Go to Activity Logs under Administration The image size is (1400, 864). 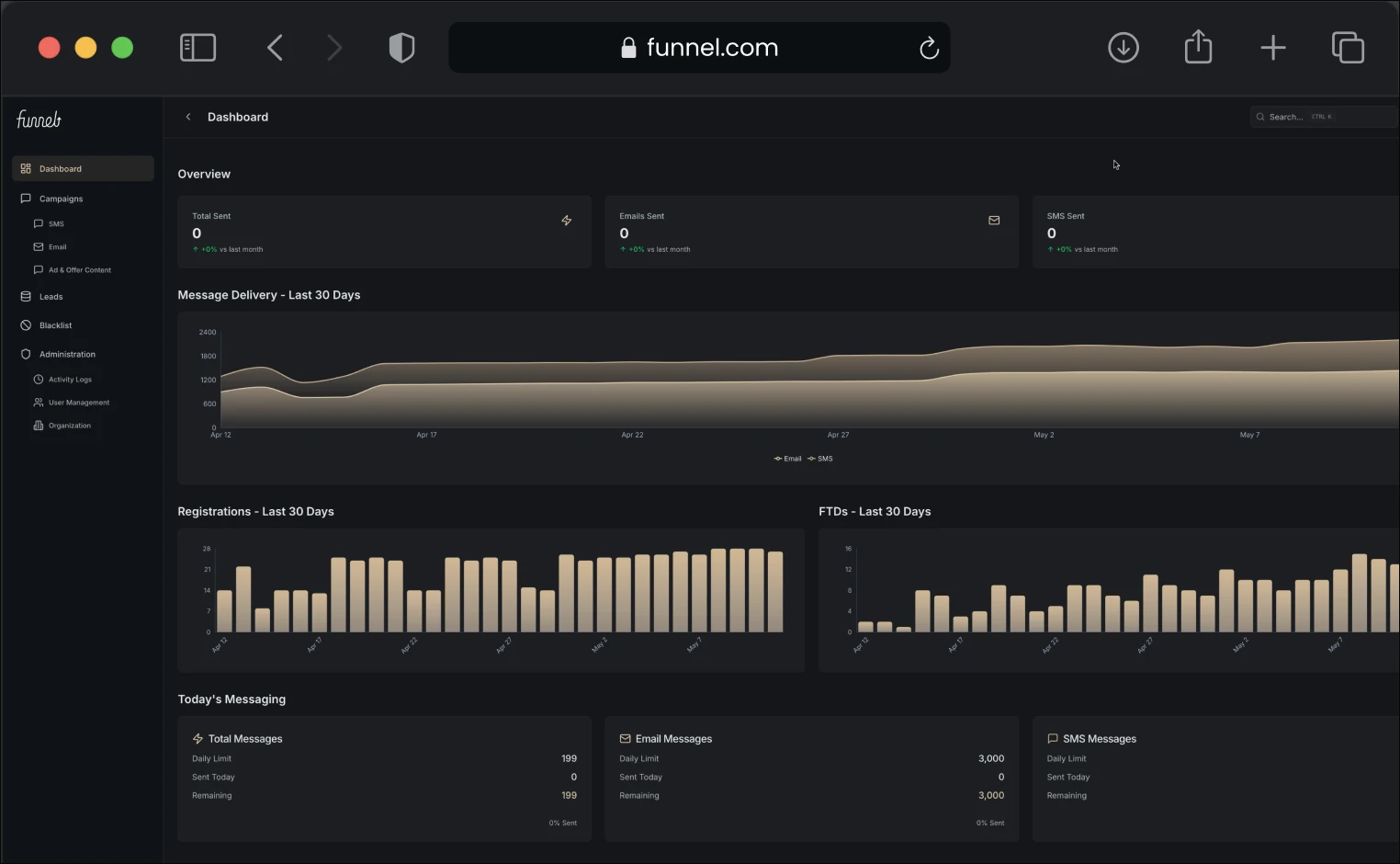(70, 380)
